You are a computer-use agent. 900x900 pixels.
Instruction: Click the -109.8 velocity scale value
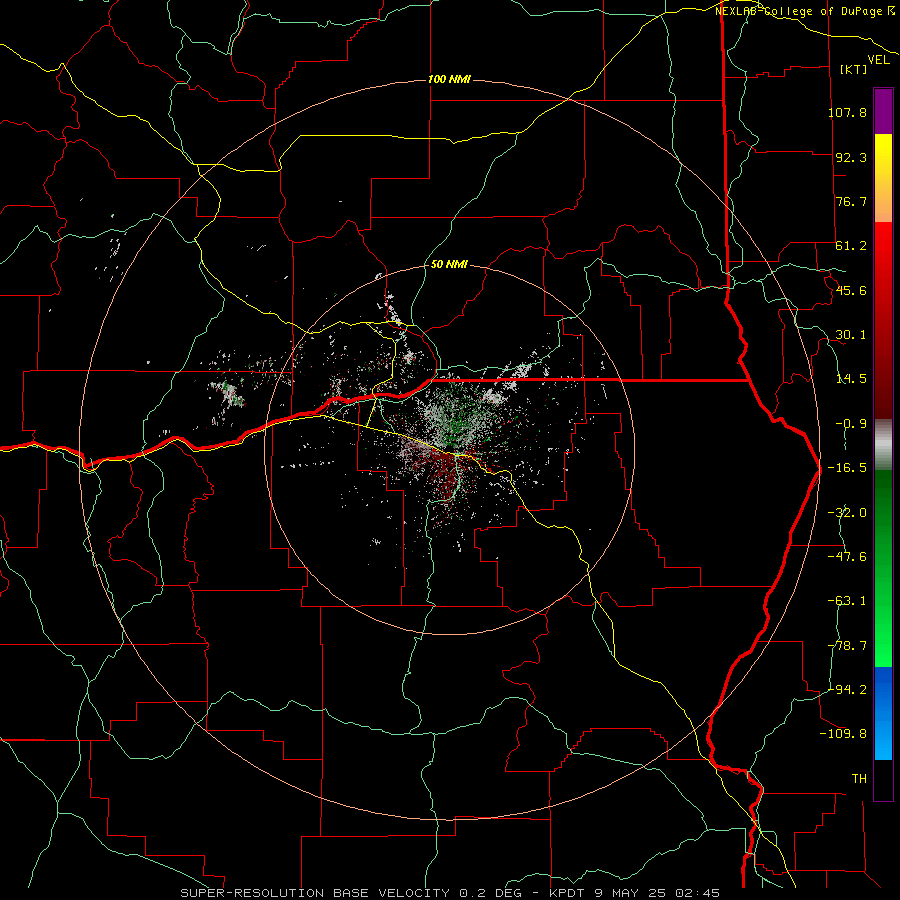point(843,734)
